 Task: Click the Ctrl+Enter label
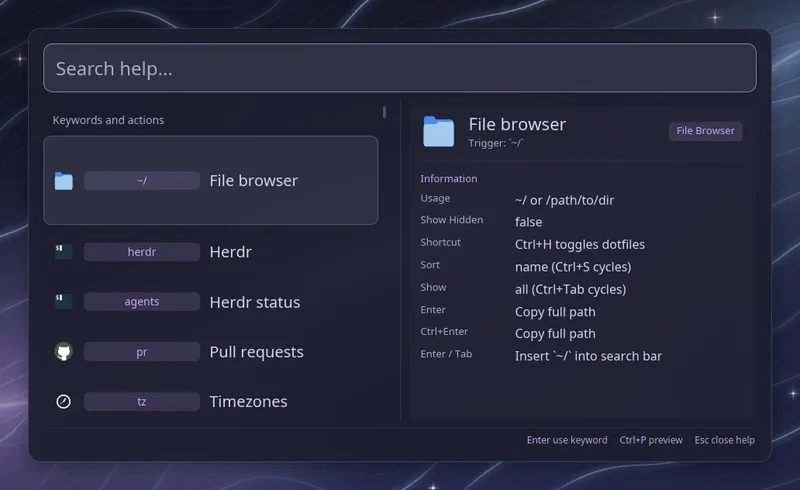(x=444, y=332)
